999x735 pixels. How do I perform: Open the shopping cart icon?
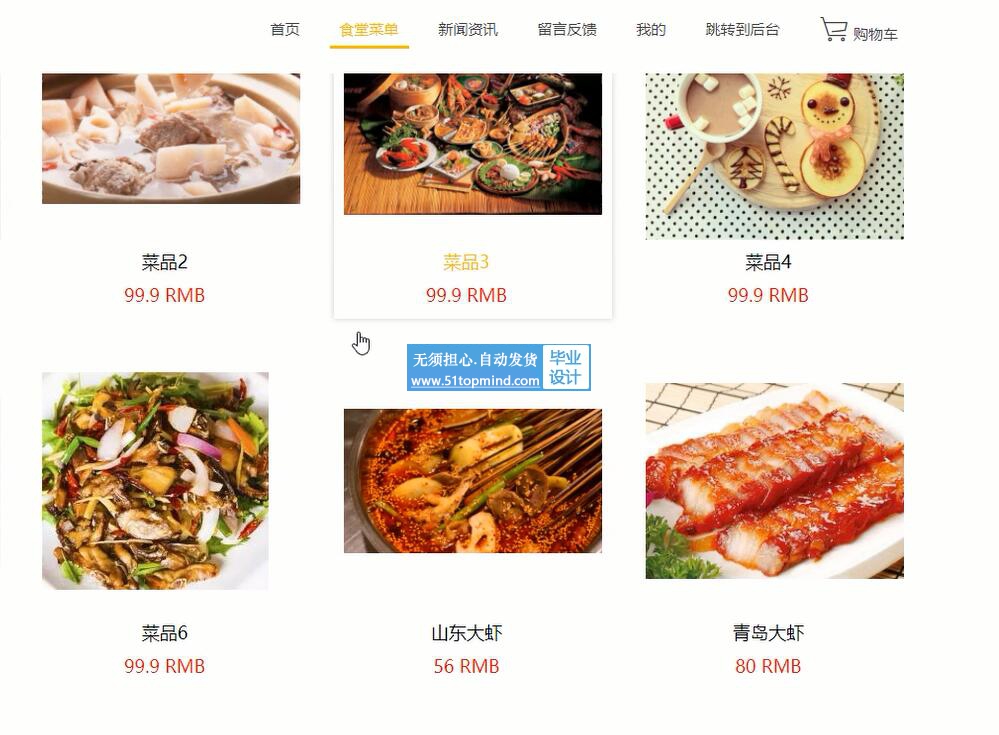click(x=833, y=29)
